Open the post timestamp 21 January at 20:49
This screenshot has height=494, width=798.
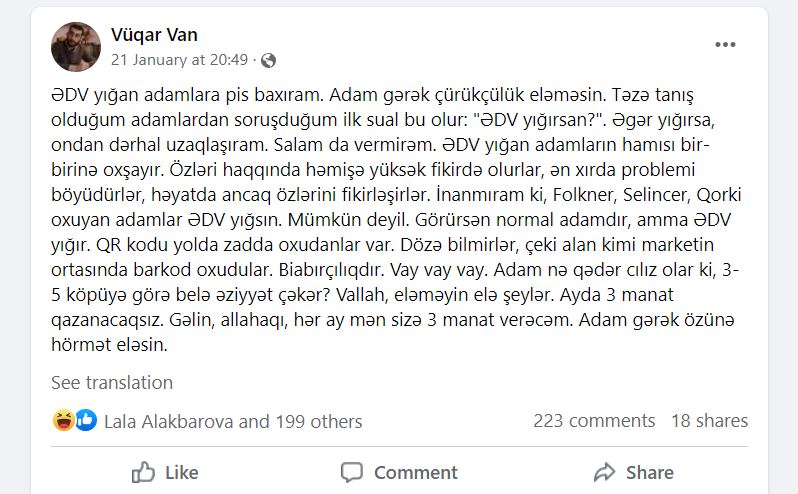pyautogui.click(x=179, y=60)
